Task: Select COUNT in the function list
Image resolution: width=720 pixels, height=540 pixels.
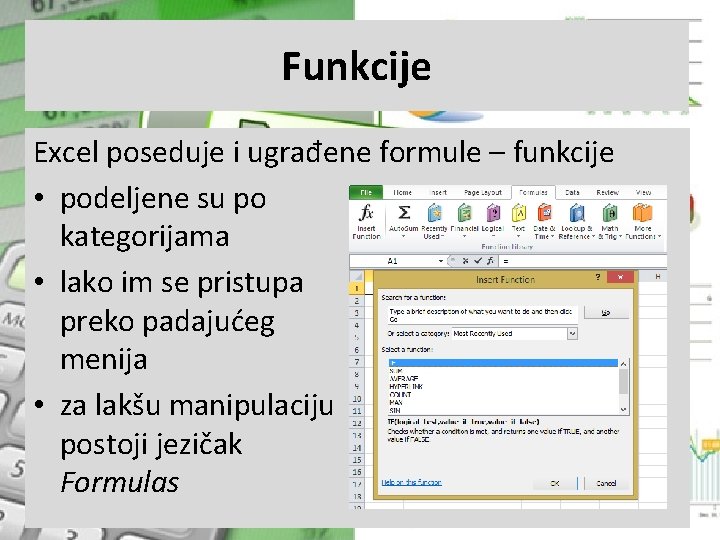Action: [x=503, y=394]
